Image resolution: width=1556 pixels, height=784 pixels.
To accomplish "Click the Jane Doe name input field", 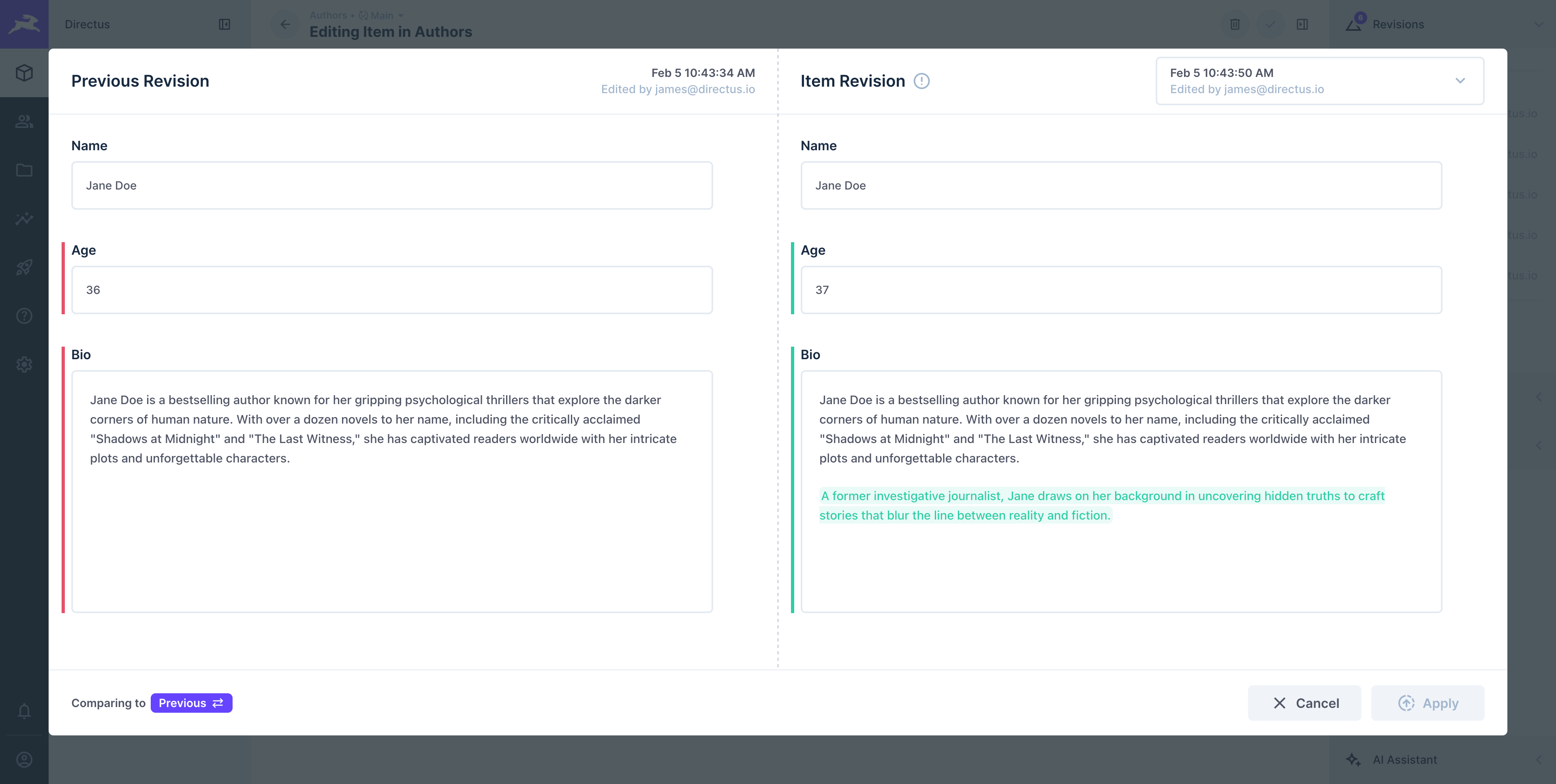I will click(392, 185).
